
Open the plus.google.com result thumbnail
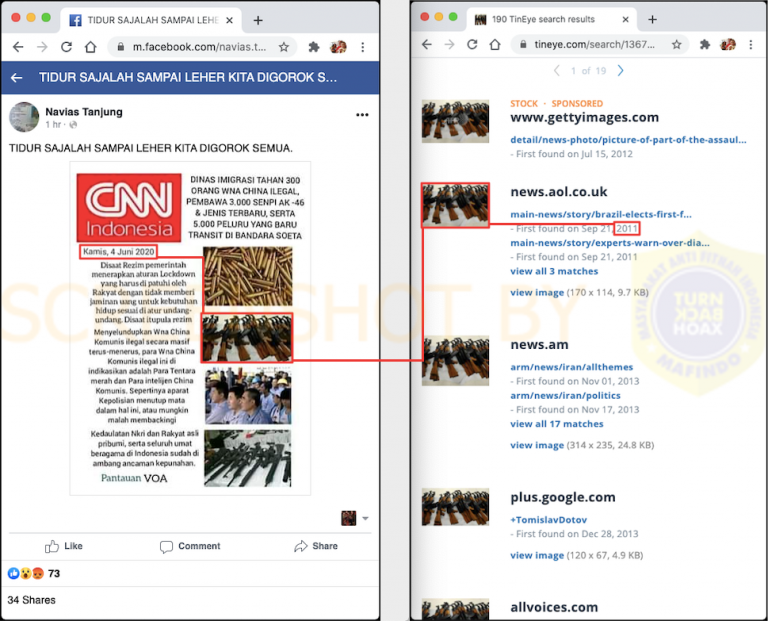(456, 507)
